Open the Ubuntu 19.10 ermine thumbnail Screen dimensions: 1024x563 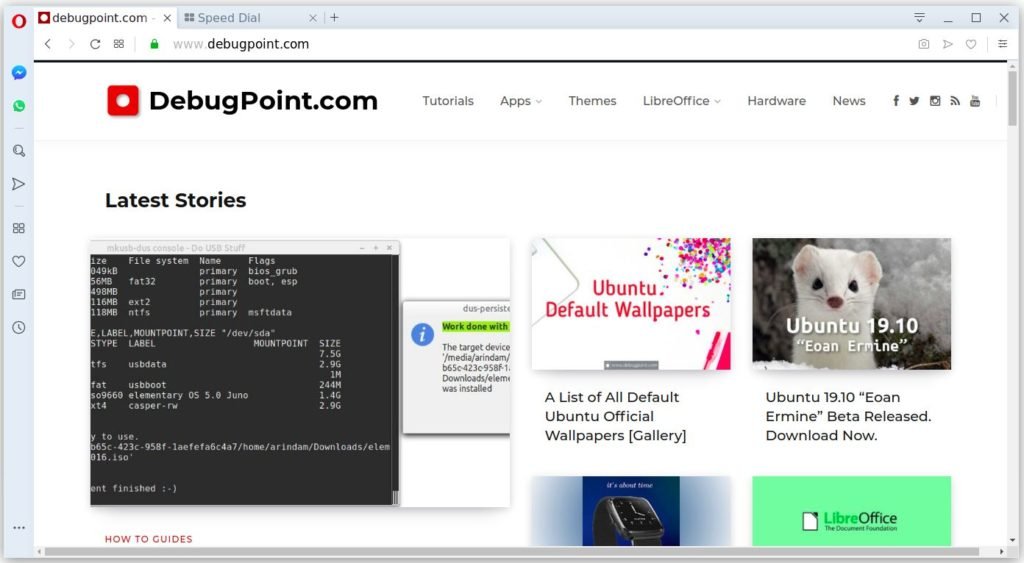click(x=852, y=304)
